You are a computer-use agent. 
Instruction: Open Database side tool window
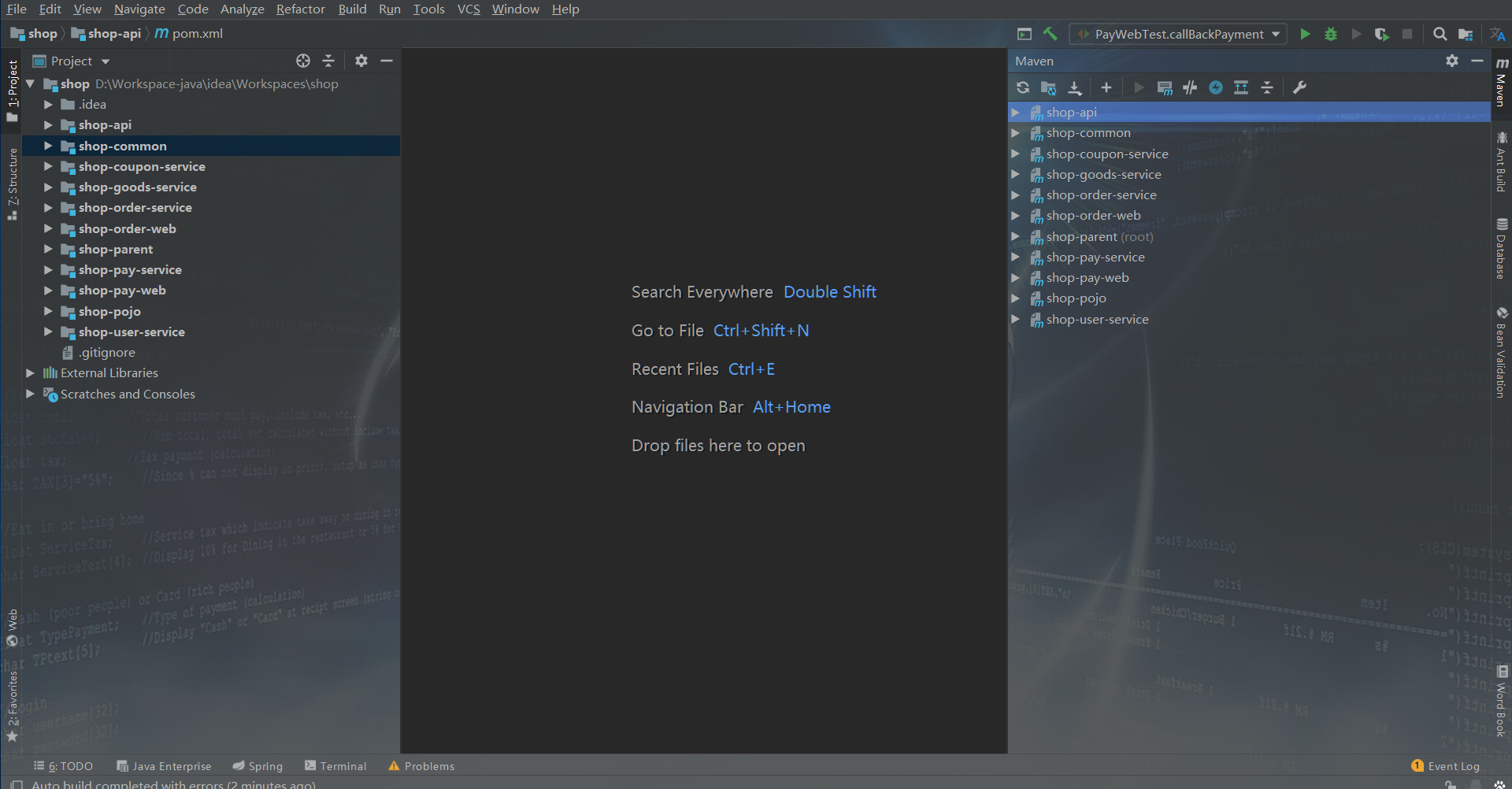point(1502,249)
